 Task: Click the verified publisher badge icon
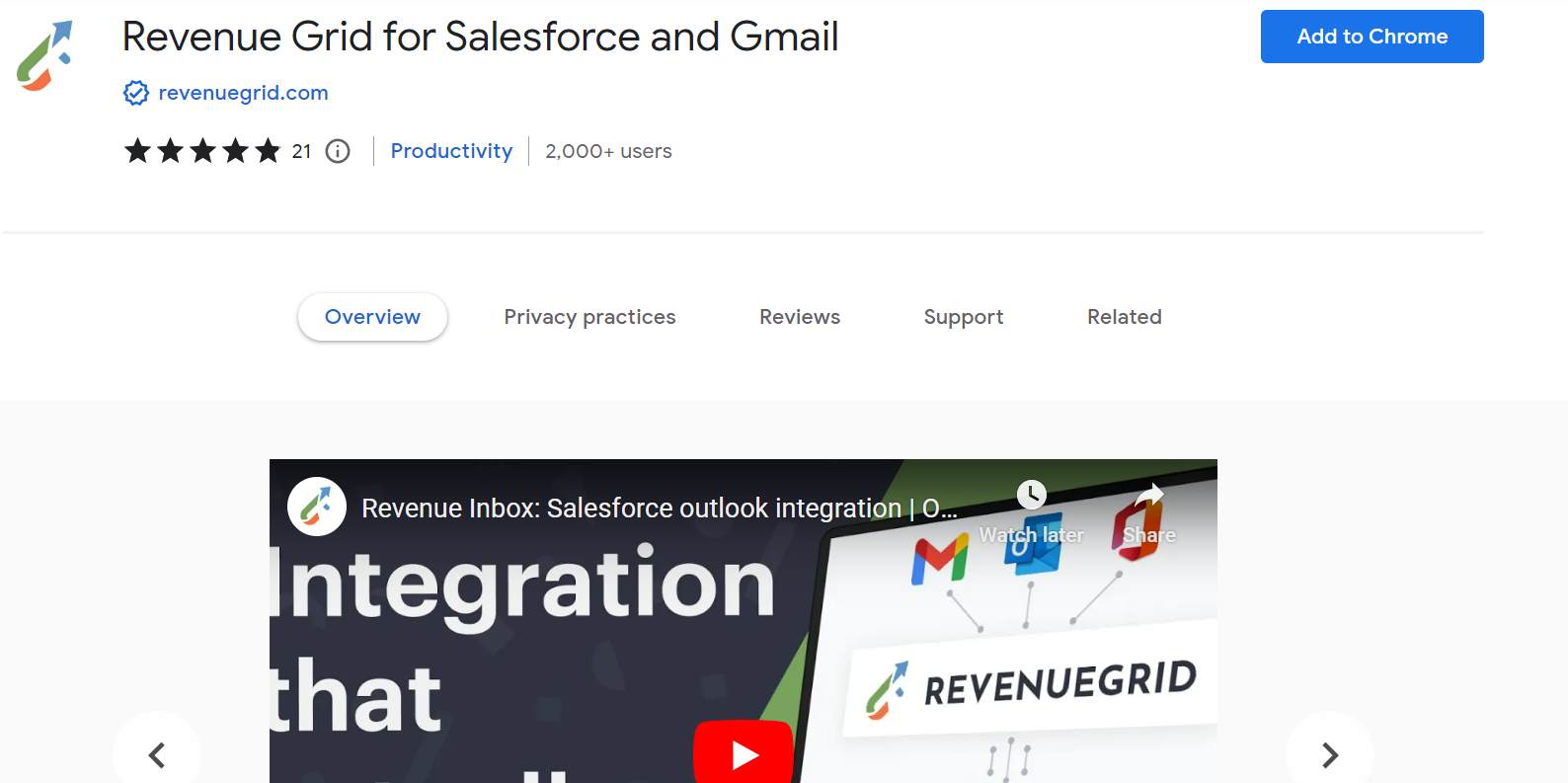136,93
